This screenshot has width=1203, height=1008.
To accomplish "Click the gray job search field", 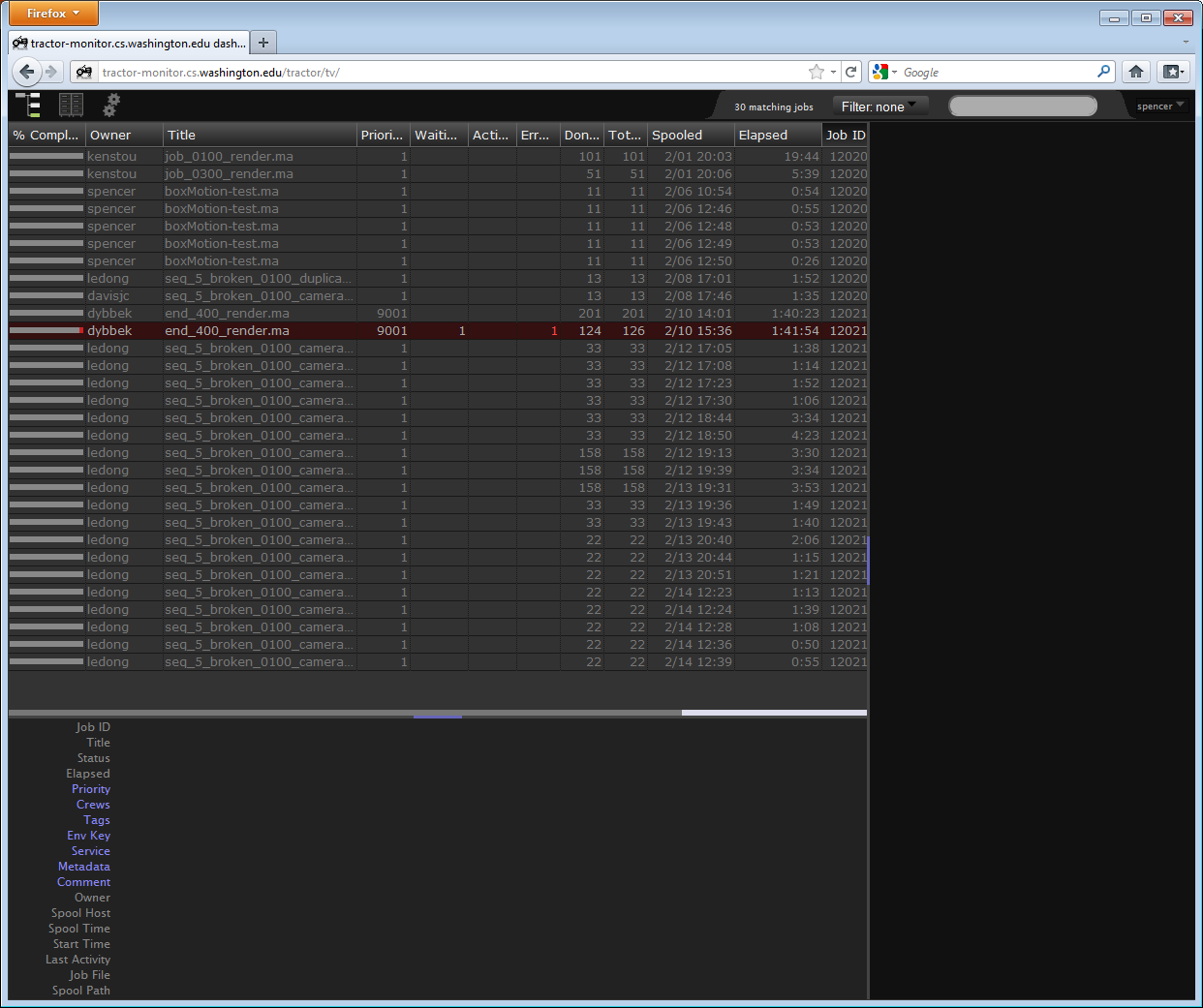I will click(1023, 107).
